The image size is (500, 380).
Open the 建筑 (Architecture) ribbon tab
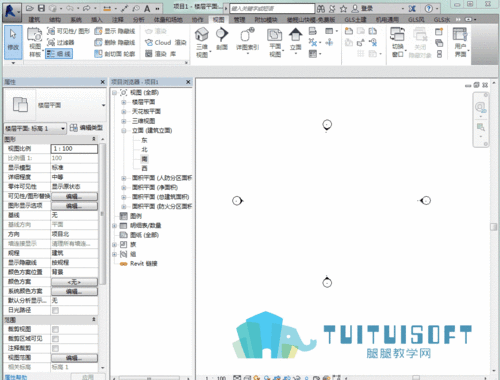tap(34, 20)
